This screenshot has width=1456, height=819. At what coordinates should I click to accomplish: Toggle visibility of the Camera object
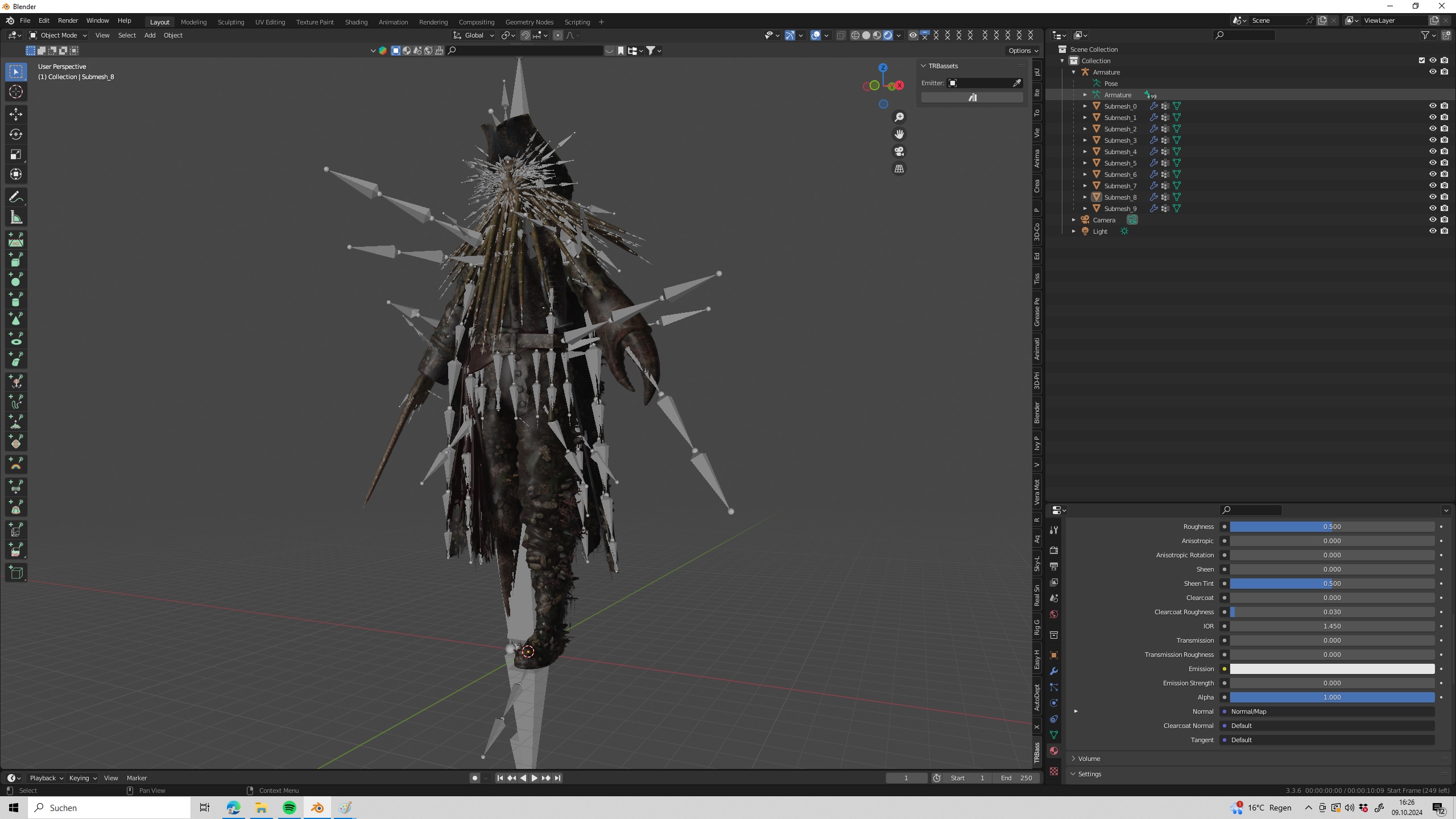tap(1433, 220)
